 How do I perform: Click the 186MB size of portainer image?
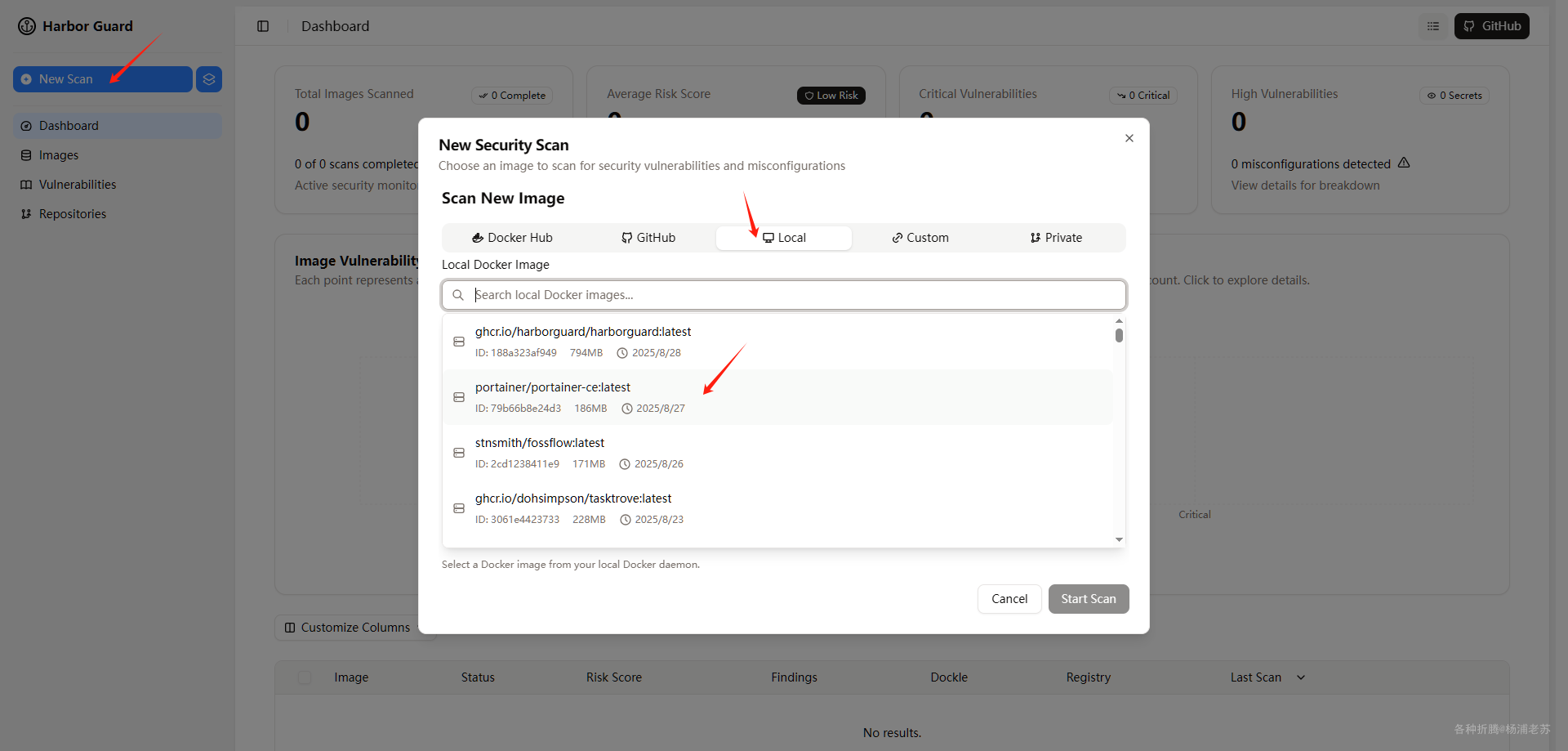click(590, 409)
